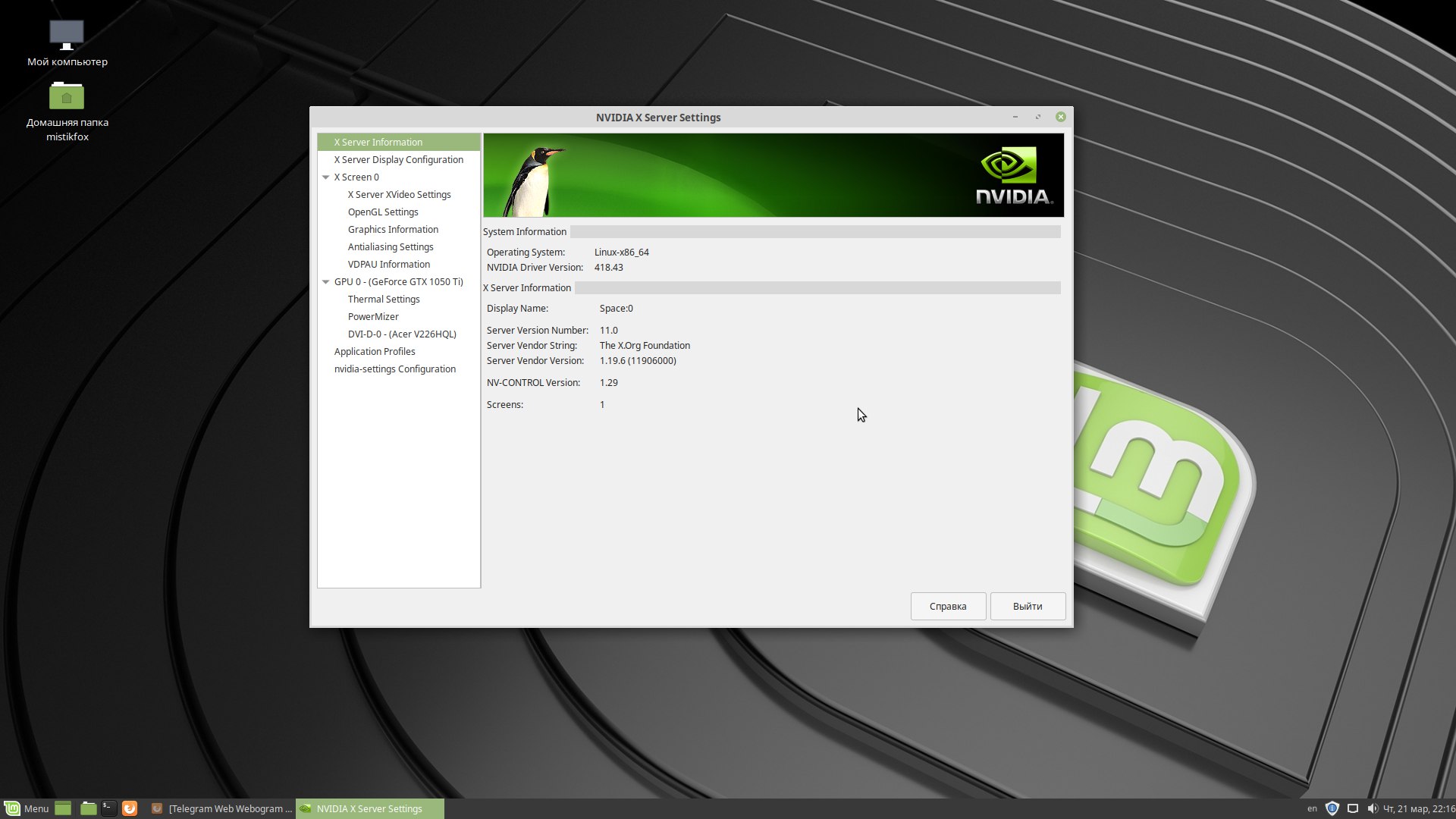Open the Linux Mint Menu button
Screen dimensions: 1456x819
point(27,808)
